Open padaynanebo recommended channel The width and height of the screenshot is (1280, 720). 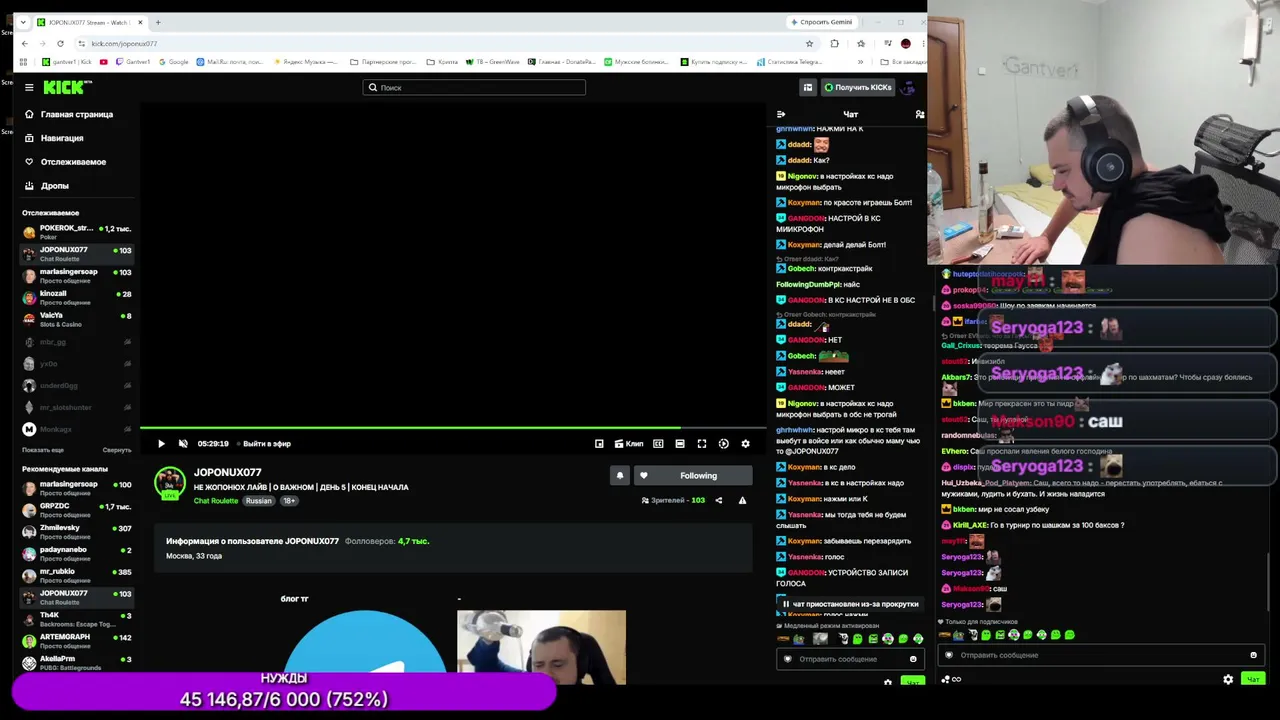tap(78, 554)
